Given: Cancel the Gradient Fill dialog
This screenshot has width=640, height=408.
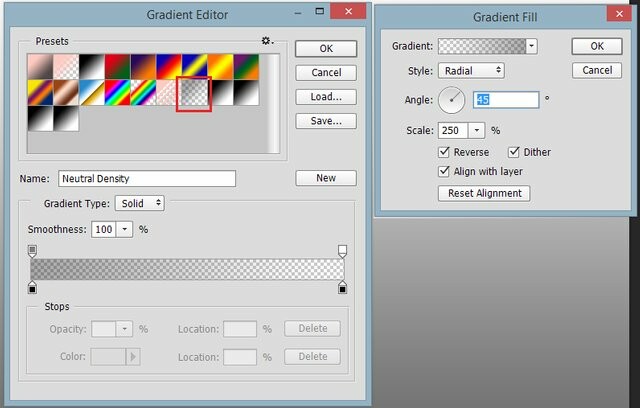Looking at the screenshot, I should (597, 70).
